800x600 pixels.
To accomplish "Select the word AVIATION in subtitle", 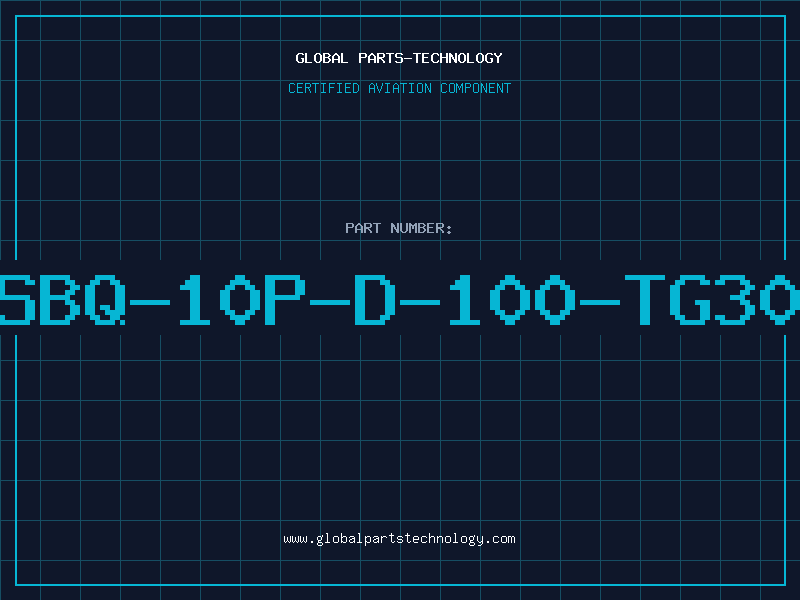I will coord(400,88).
